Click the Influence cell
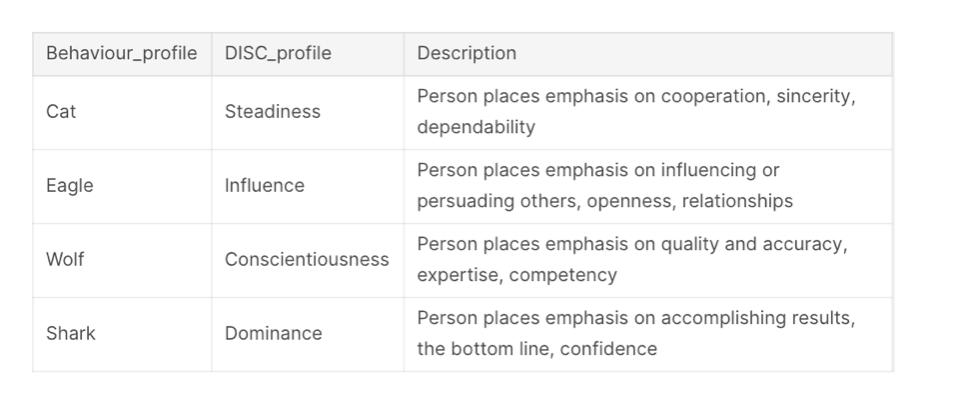958x406 pixels. pos(307,186)
